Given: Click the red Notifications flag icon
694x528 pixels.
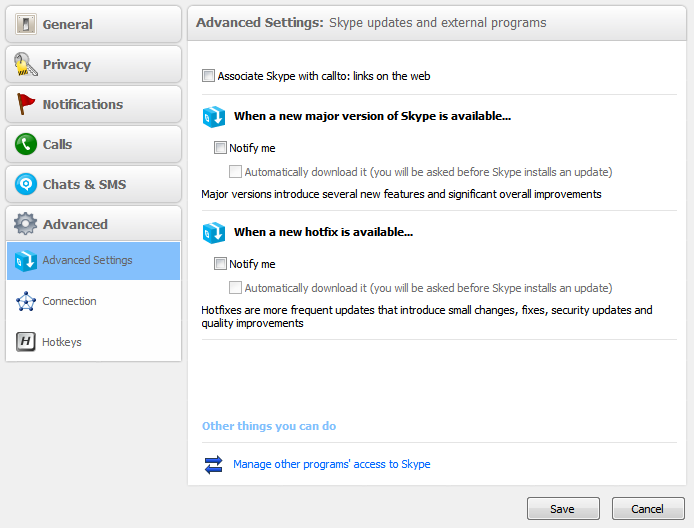Looking at the screenshot, I should (x=26, y=104).
